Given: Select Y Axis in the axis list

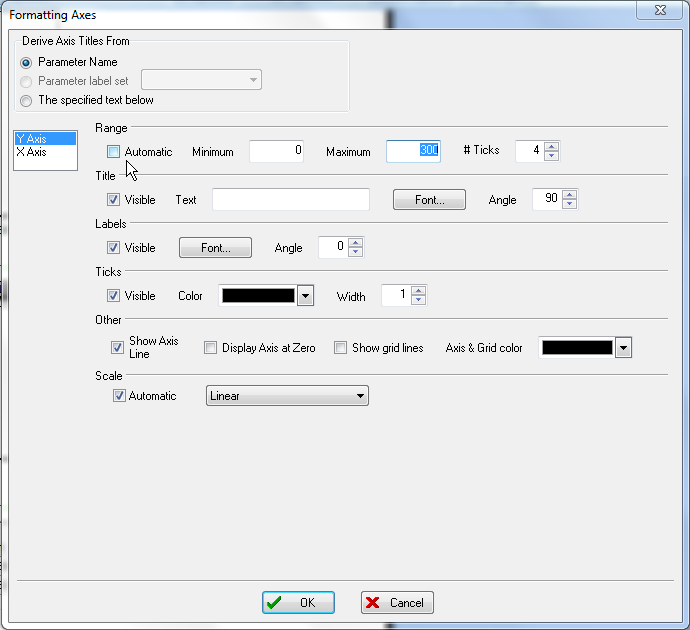Looking at the screenshot, I should pyautogui.click(x=45, y=139).
